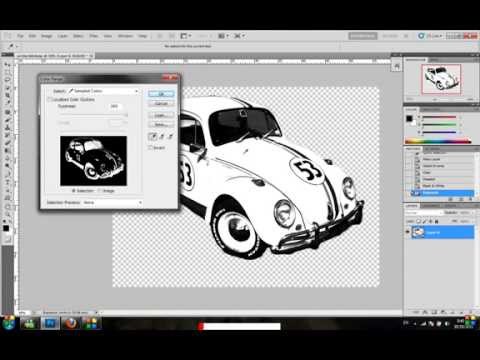Open the Edit menu
The width and height of the screenshot is (480, 360).
(x=32, y=36)
